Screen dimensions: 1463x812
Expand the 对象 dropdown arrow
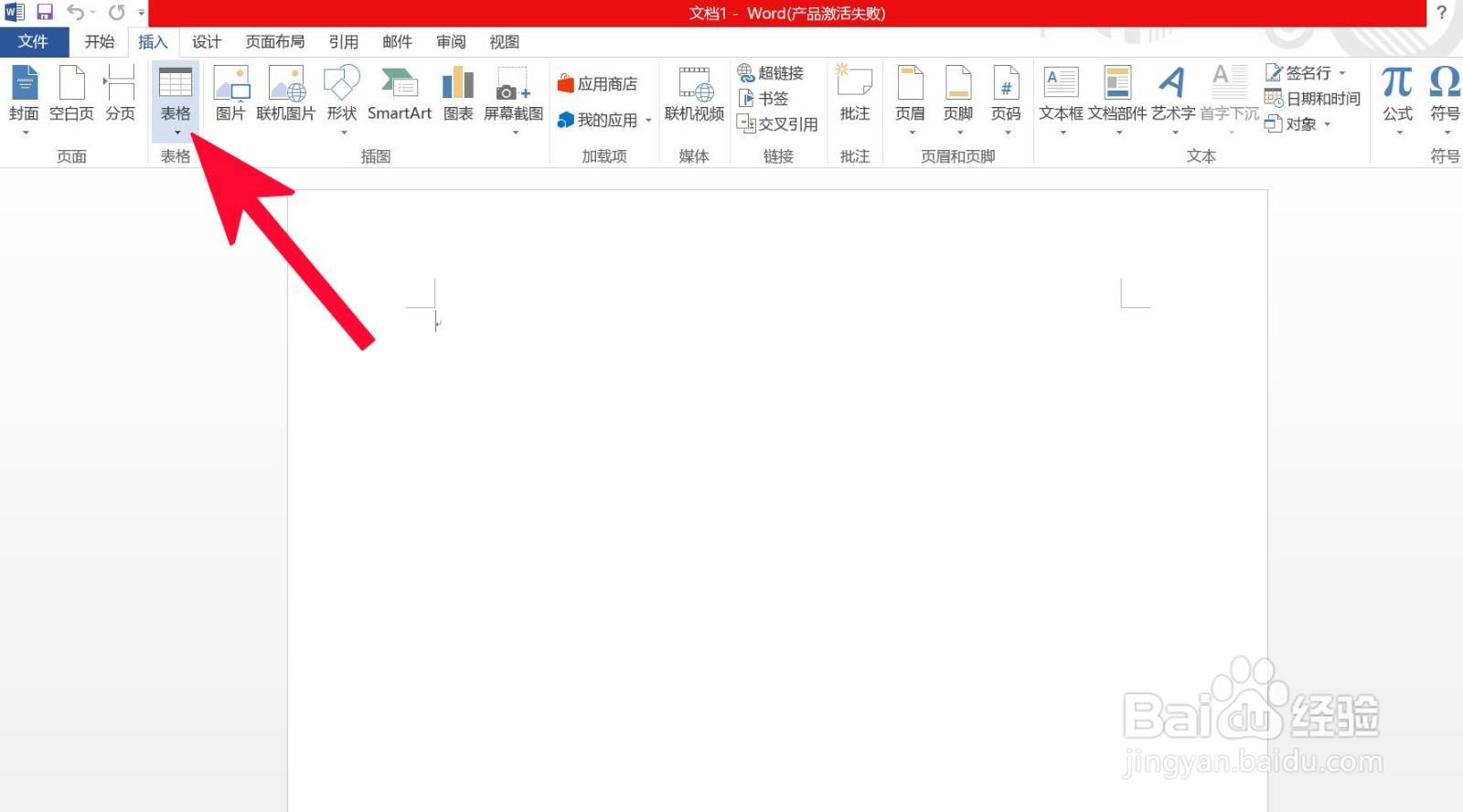[1327, 124]
